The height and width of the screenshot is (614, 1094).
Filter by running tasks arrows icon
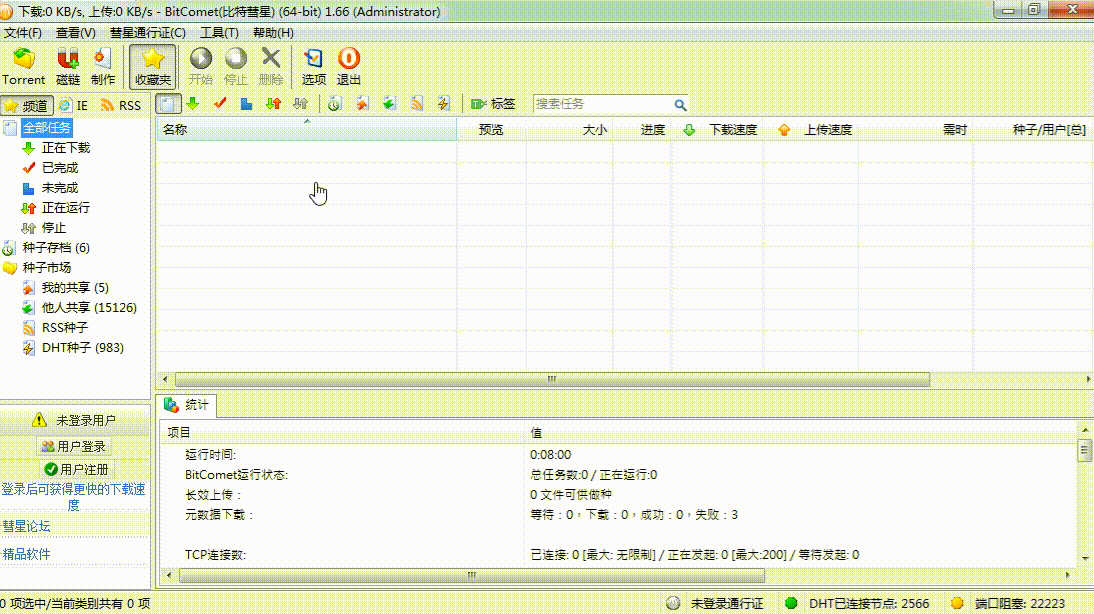click(274, 104)
